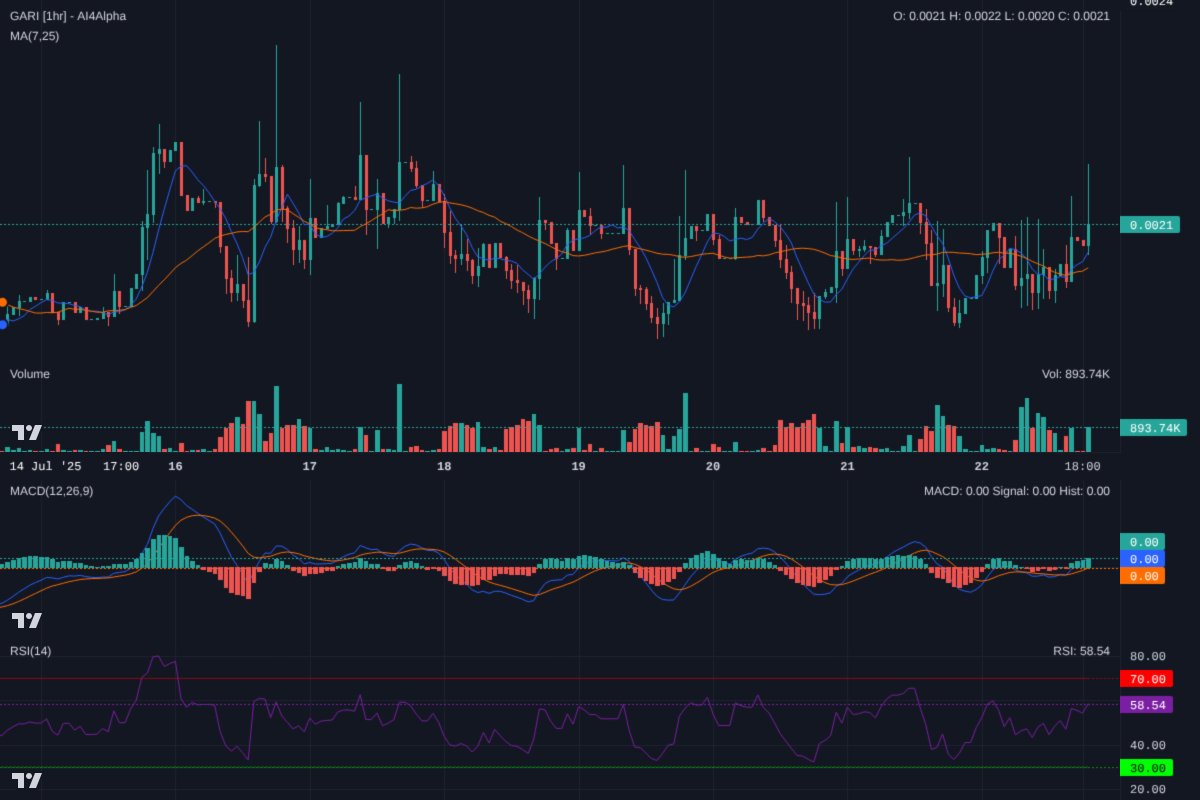Click the blue 0.00 MACD value tag
1200x800 pixels.
point(1143,559)
